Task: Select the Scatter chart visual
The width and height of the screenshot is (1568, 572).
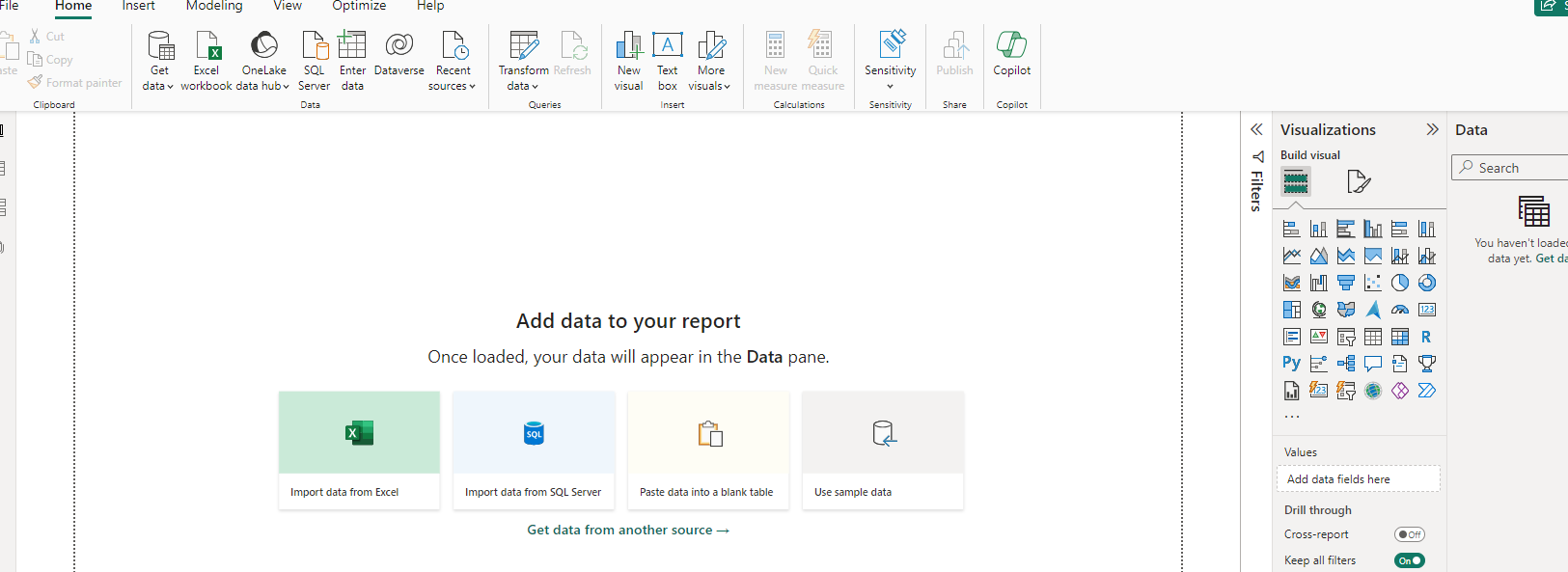Action: point(1372,283)
